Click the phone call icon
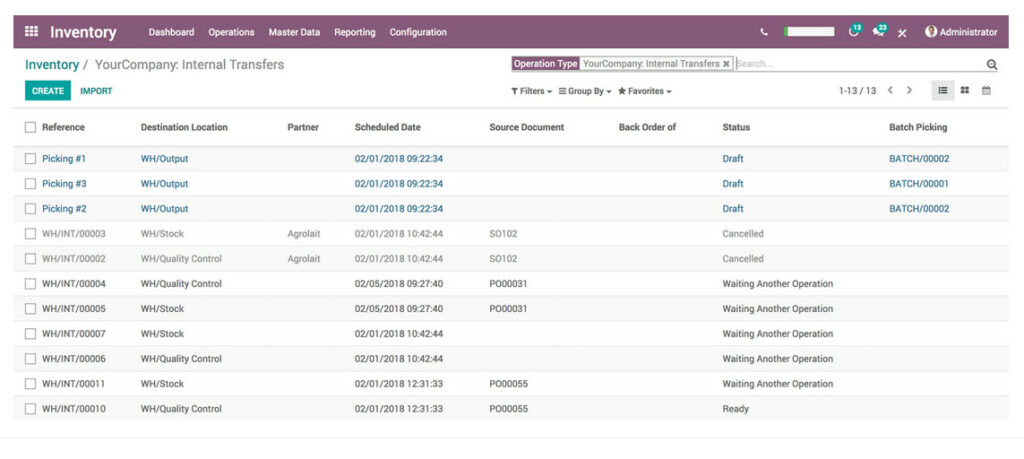 click(764, 32)
